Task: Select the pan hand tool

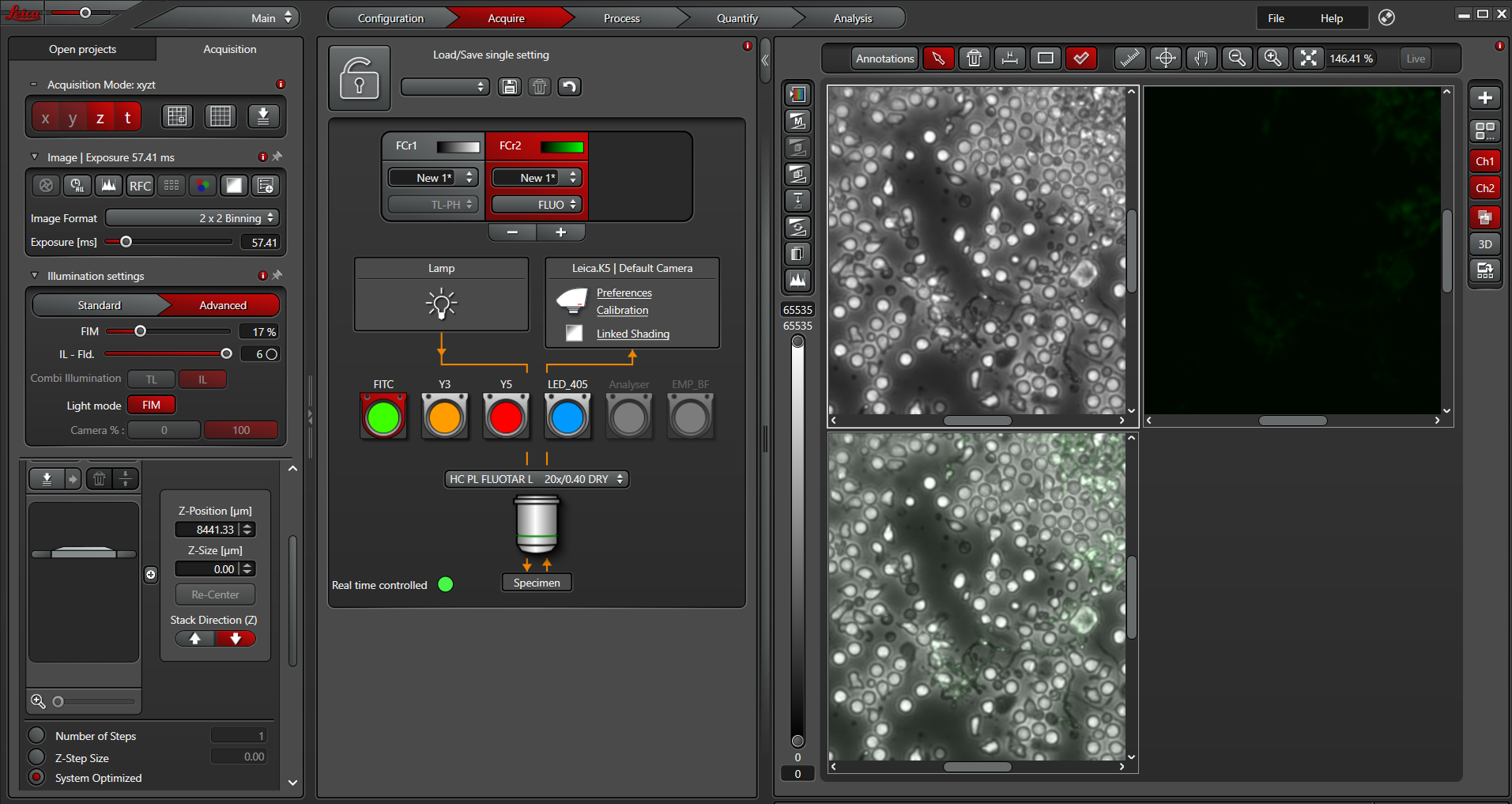Action: click(1201, 59)
